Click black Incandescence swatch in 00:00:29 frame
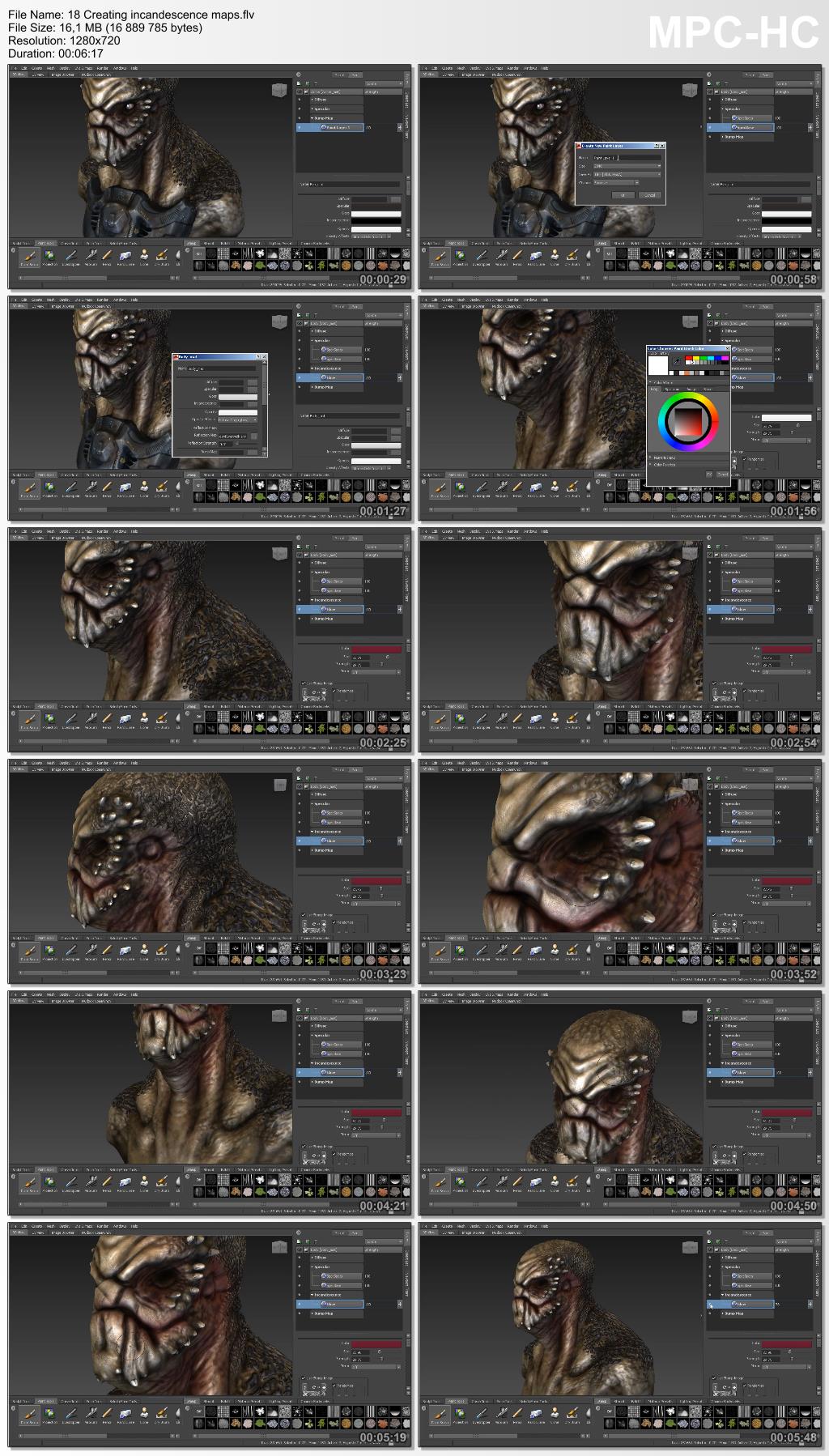829x1456 pixels. pos(376,220)
